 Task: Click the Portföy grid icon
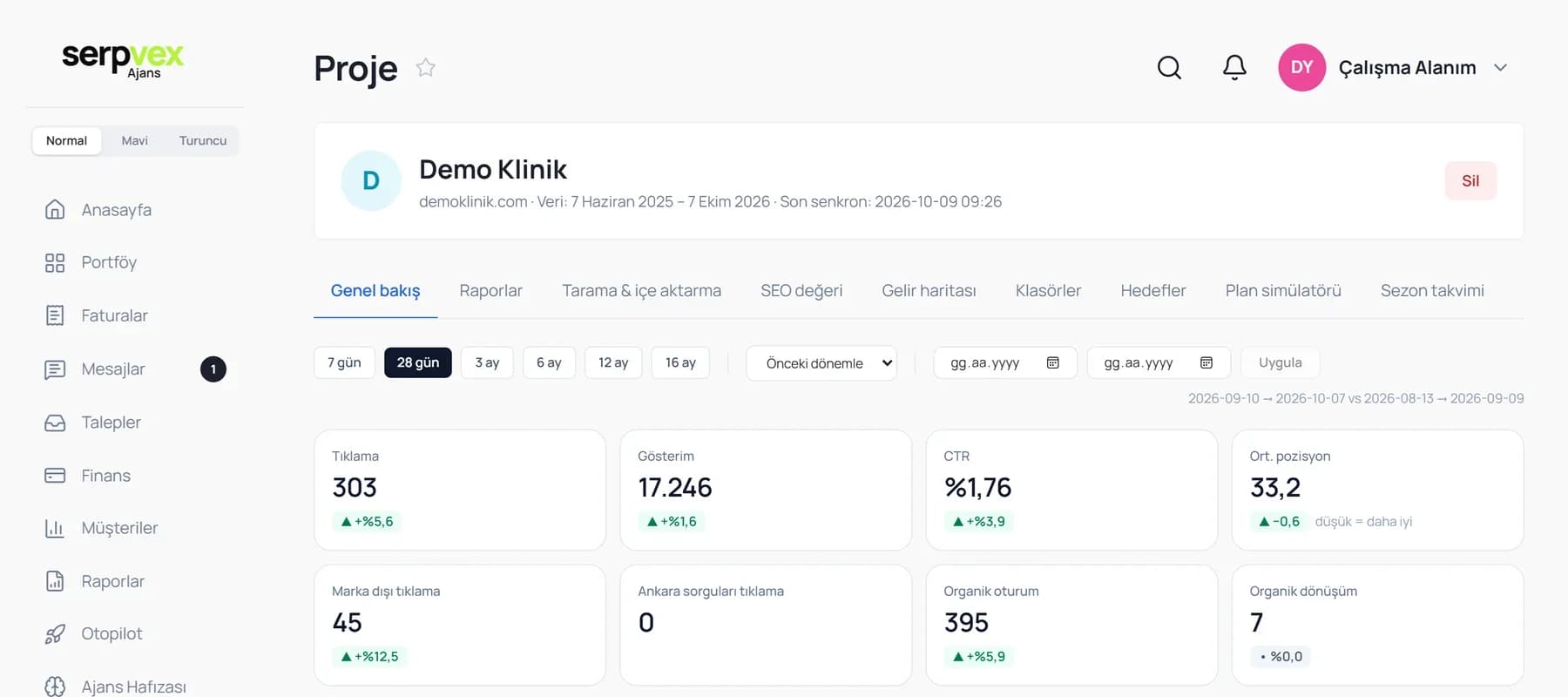pyautogui.click(x=55, y=262)
